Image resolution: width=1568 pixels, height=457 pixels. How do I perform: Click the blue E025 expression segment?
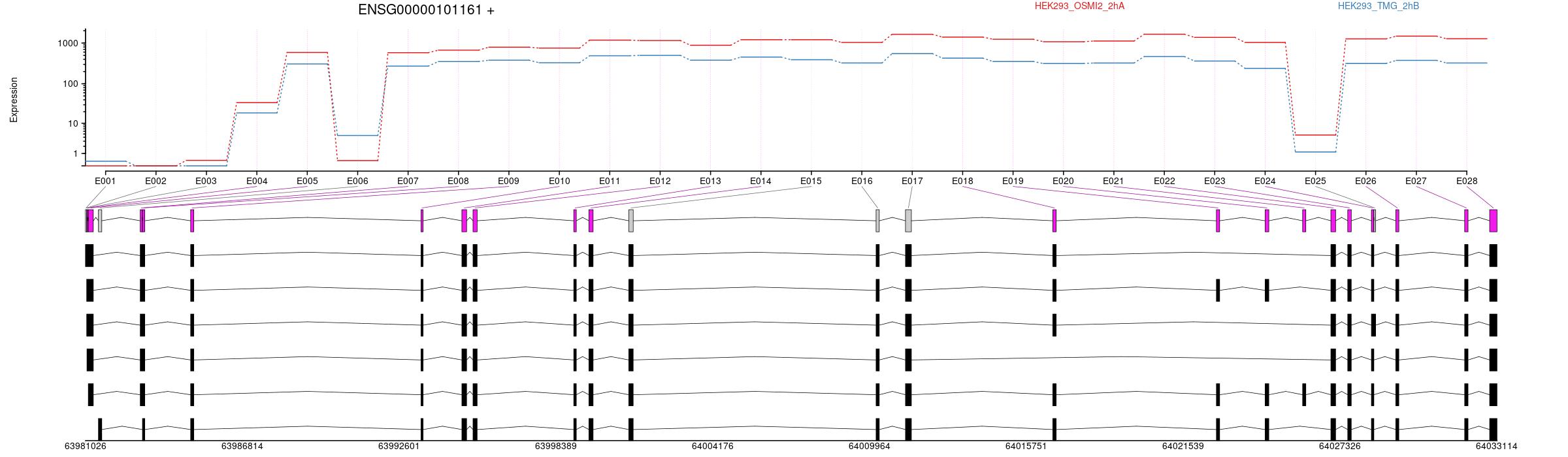click(x=1315, y=152)
